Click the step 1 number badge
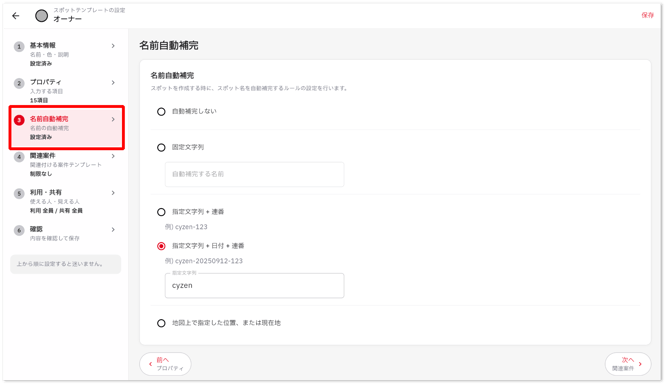 pyautogui.click(x=19, y=46)
